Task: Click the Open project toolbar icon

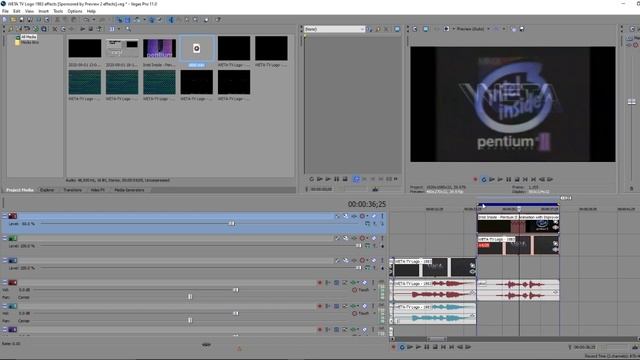Action: (13, 20)
